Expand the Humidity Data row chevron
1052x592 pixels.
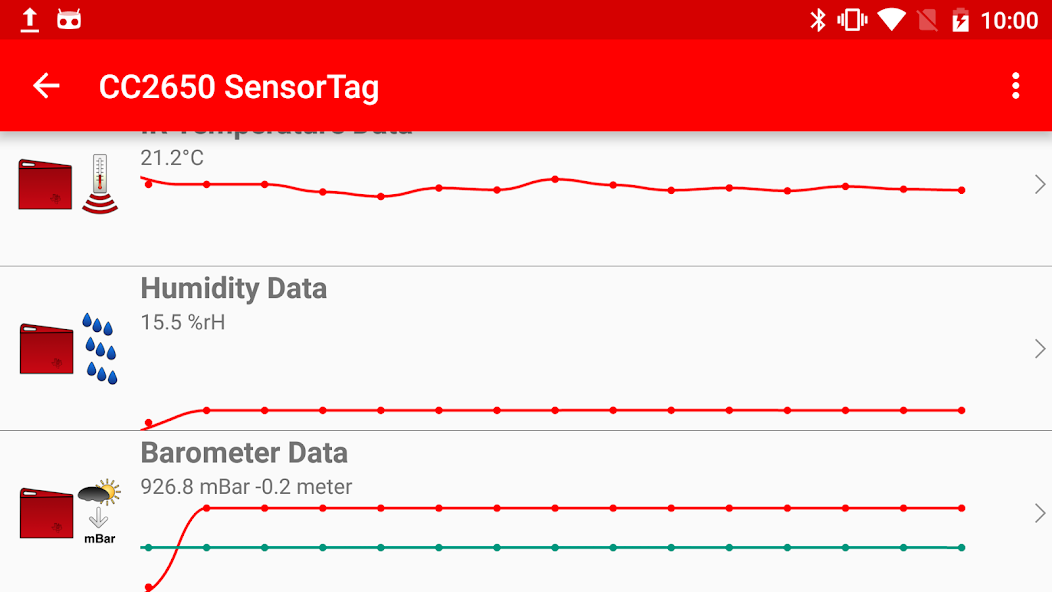(x=1039, y=348)
